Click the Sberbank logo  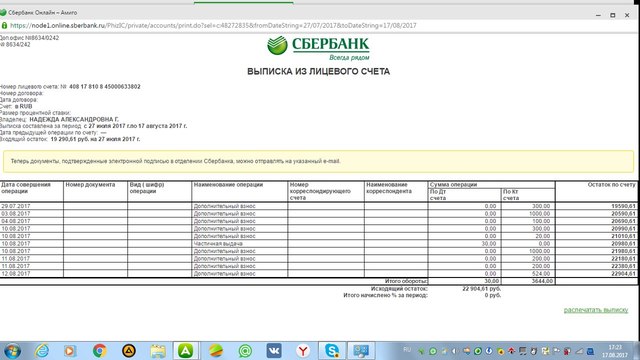pyautogui.click(x=318, y=48)
